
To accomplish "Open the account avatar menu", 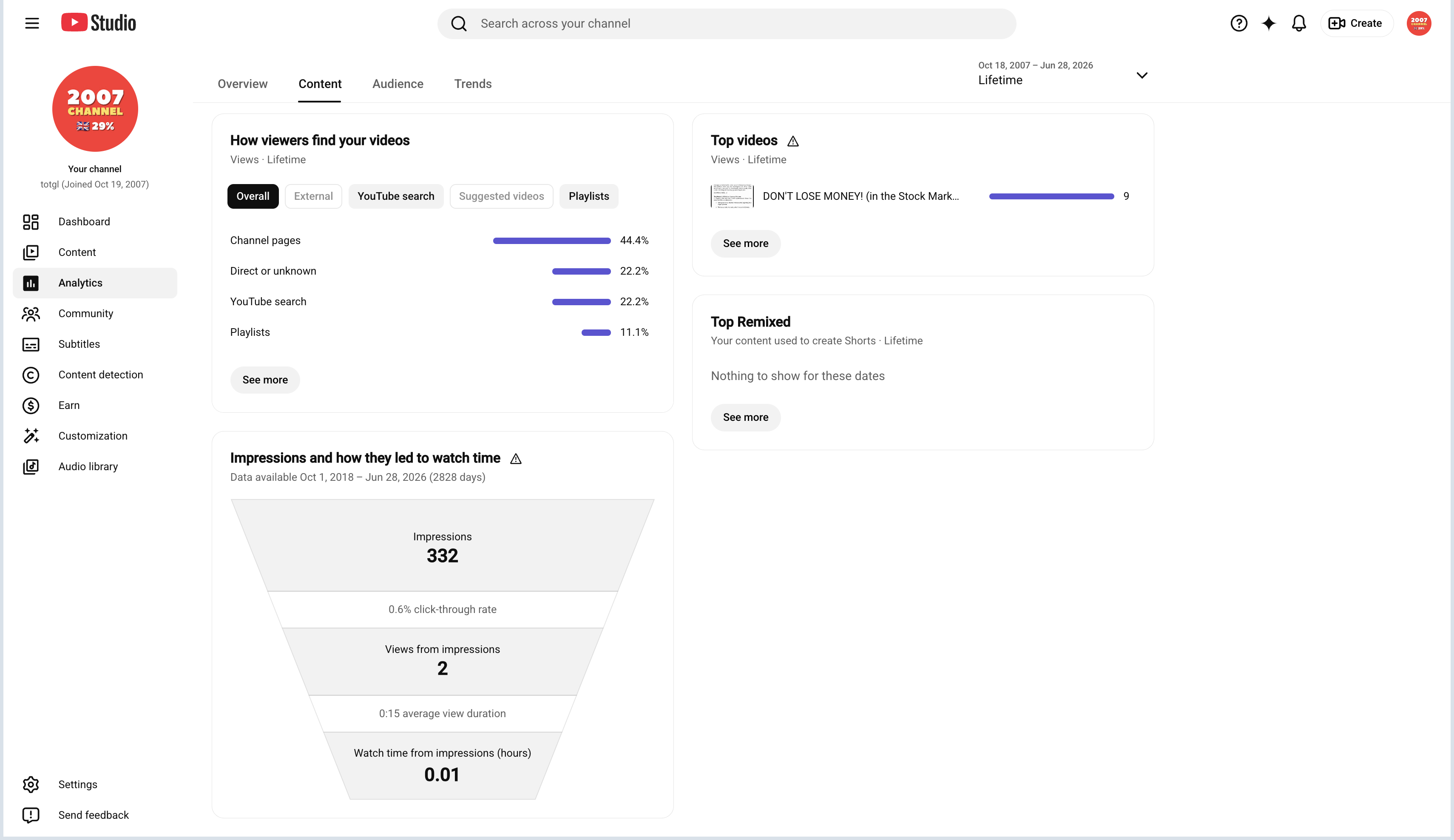I will point(1418,23).
